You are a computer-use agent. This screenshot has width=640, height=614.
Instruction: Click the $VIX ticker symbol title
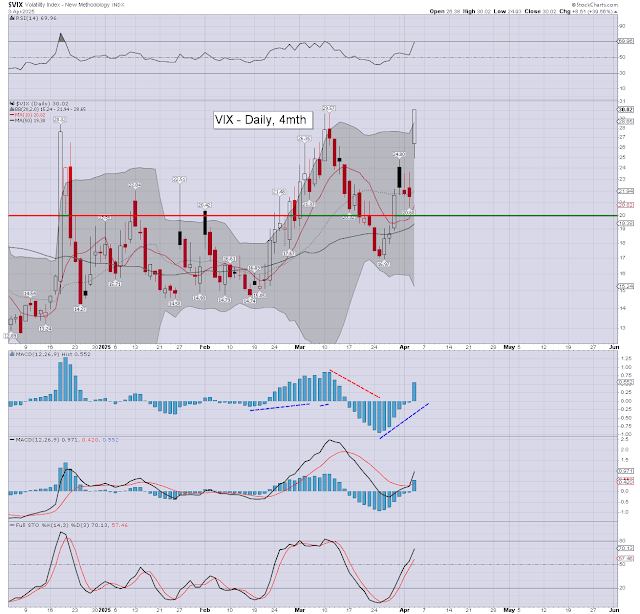(16, 4)
